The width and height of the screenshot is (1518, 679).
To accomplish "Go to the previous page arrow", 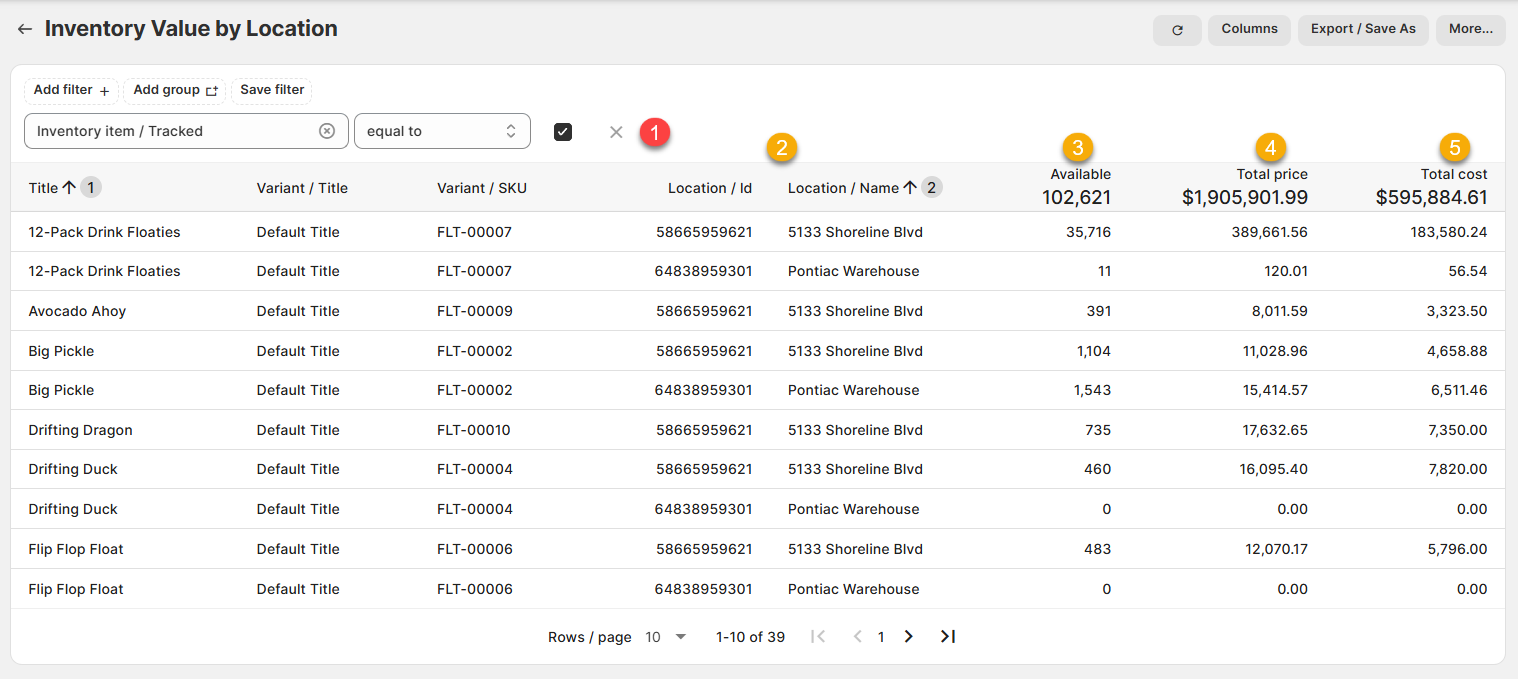I will (x=857, y=637).
